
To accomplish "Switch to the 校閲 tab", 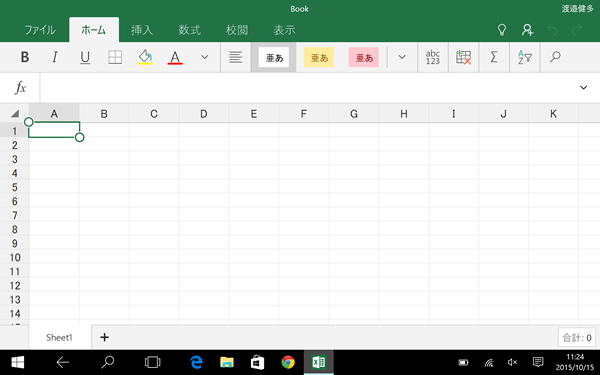I will [237, 30].
